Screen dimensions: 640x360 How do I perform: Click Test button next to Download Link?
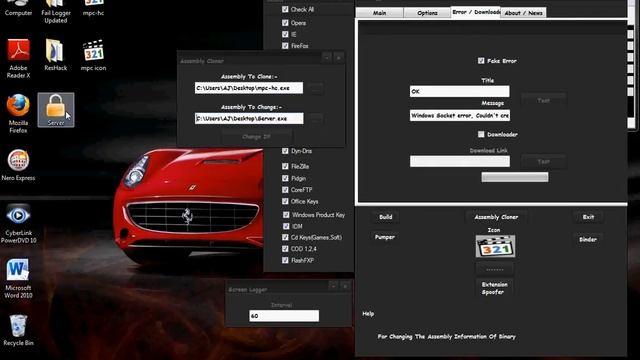pyautogui.click(x=543, y=162)
